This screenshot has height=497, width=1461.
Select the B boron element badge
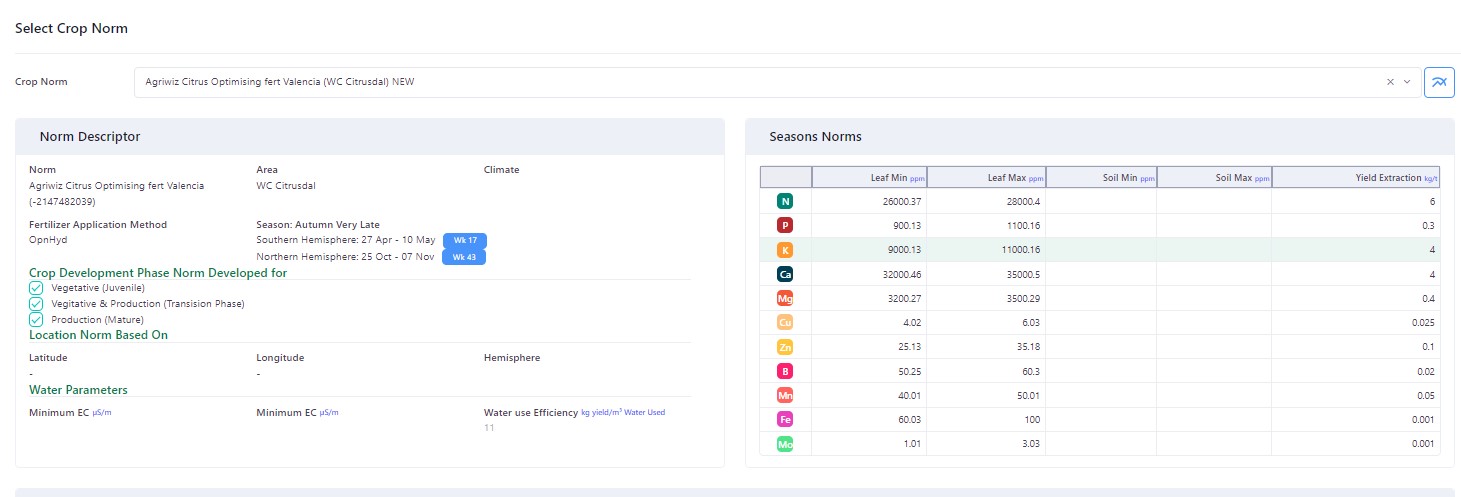pos(785,371)
